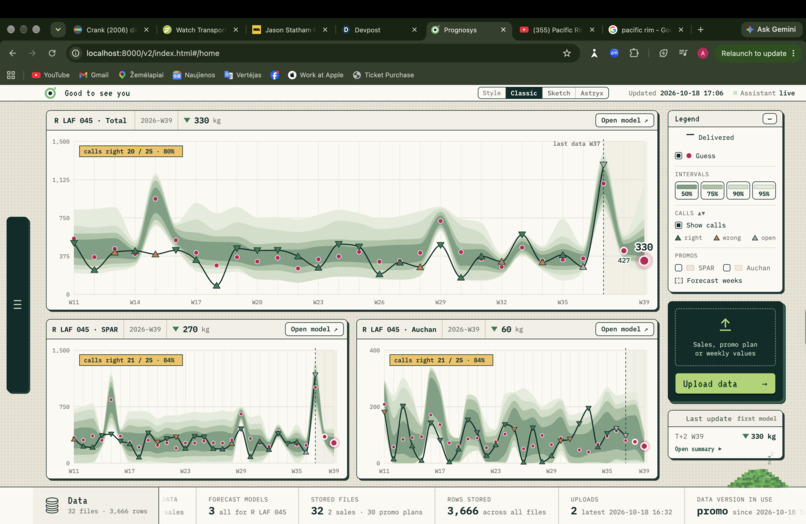The height and width of the screenshot is (524, 806).
Task: Switch to the Jason Statham browser tab
Action: 290,30
